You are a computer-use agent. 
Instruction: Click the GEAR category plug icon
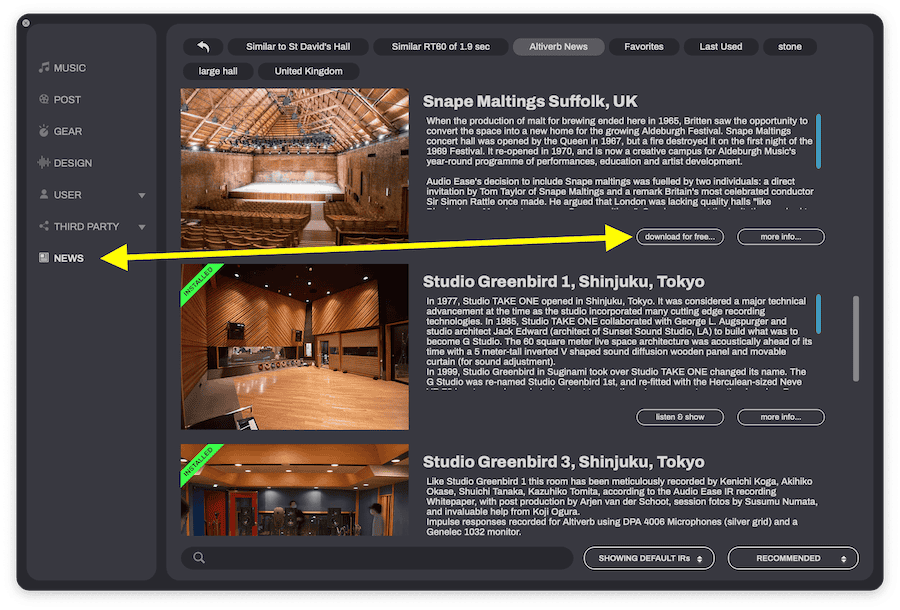point(44,131)
